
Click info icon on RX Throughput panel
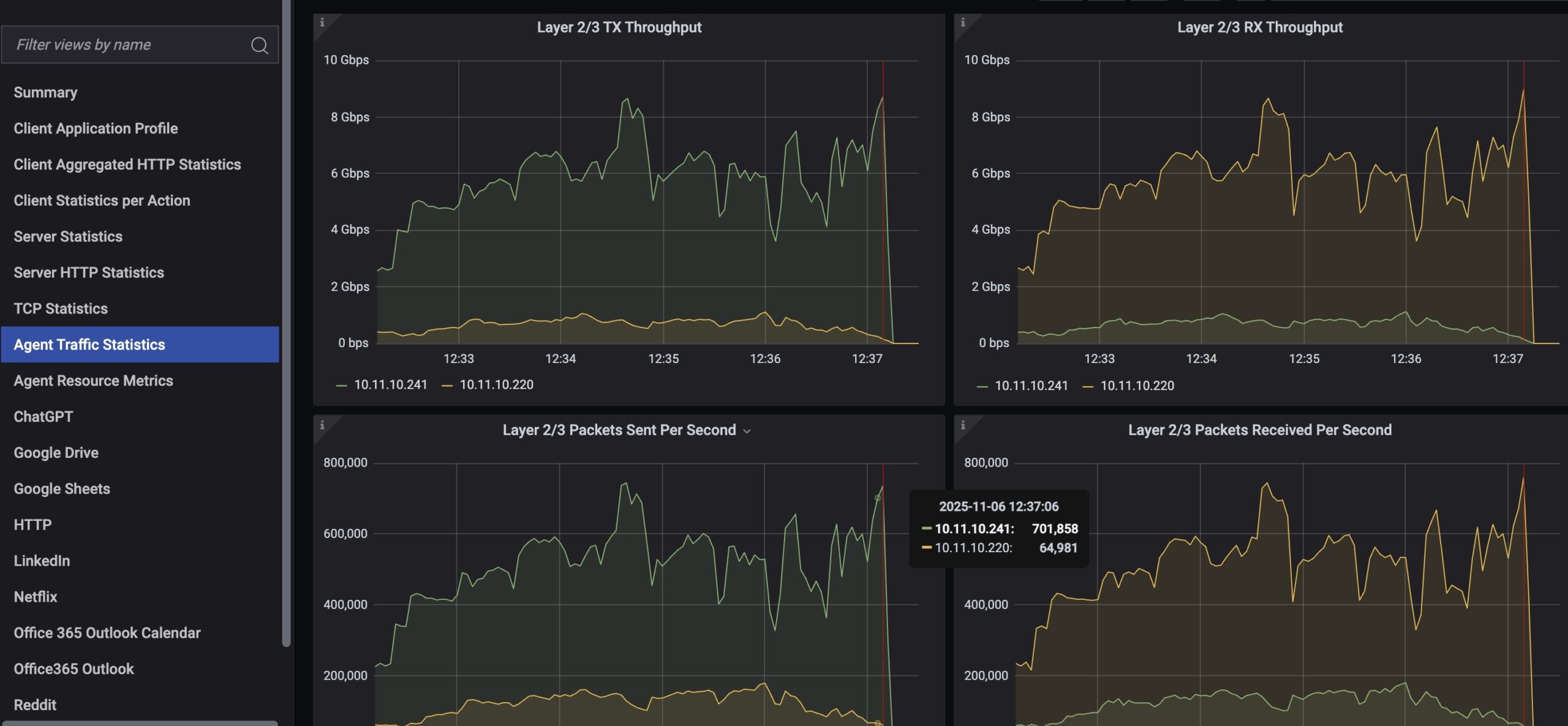click(963, 23)
